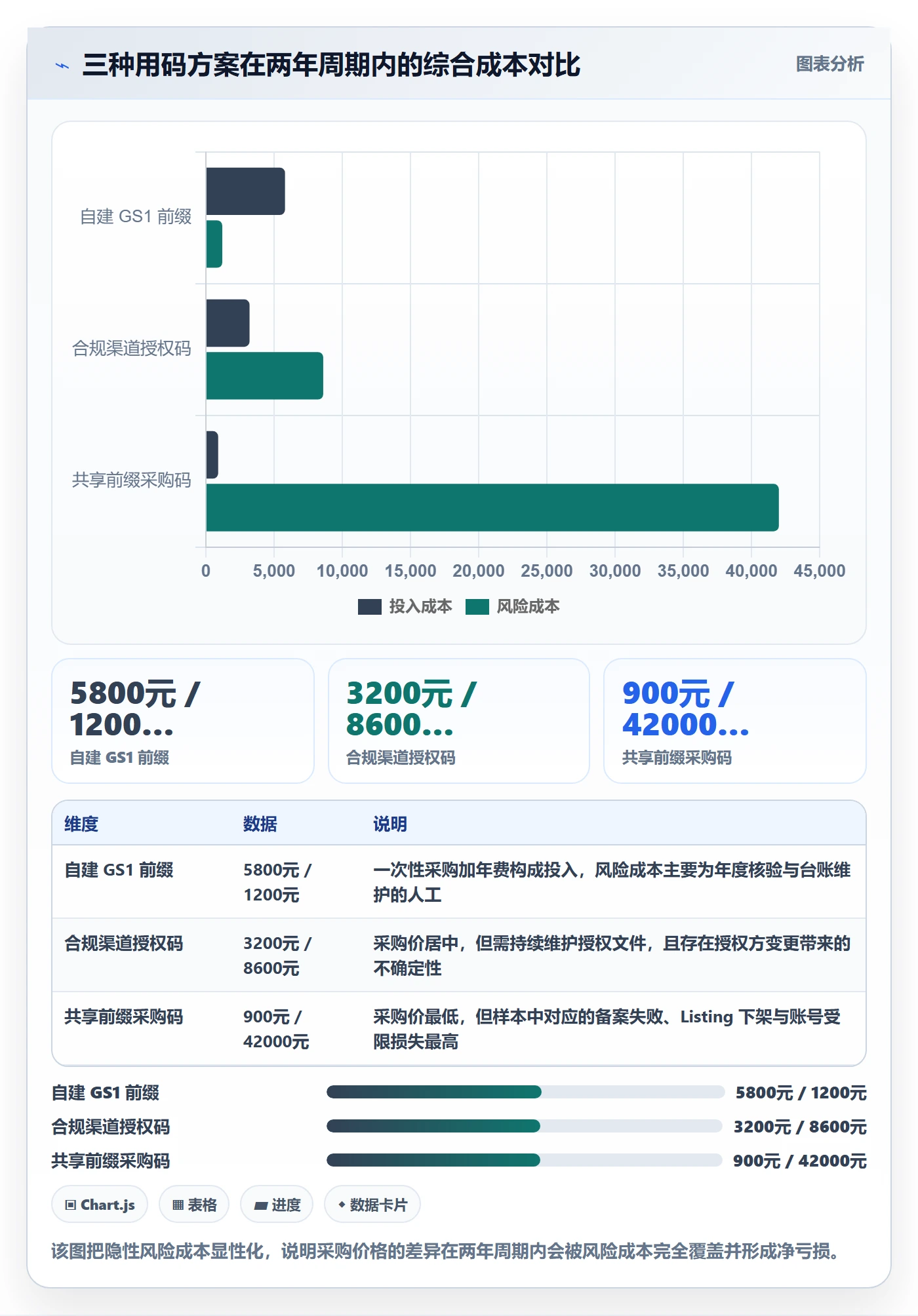Image resolution: width=918 pixels, height=1316 pixels.
Task: Click the 数据 table column header
Action: [260, 824]
